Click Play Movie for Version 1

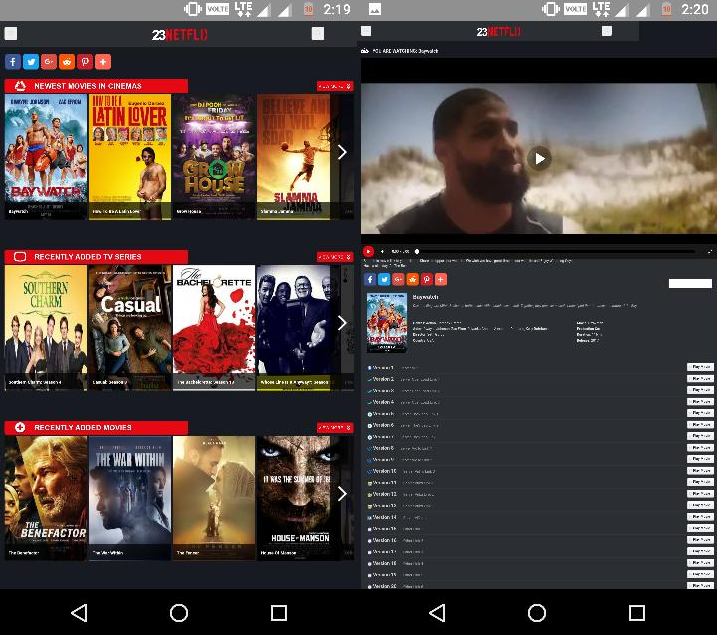click(700, 367)
